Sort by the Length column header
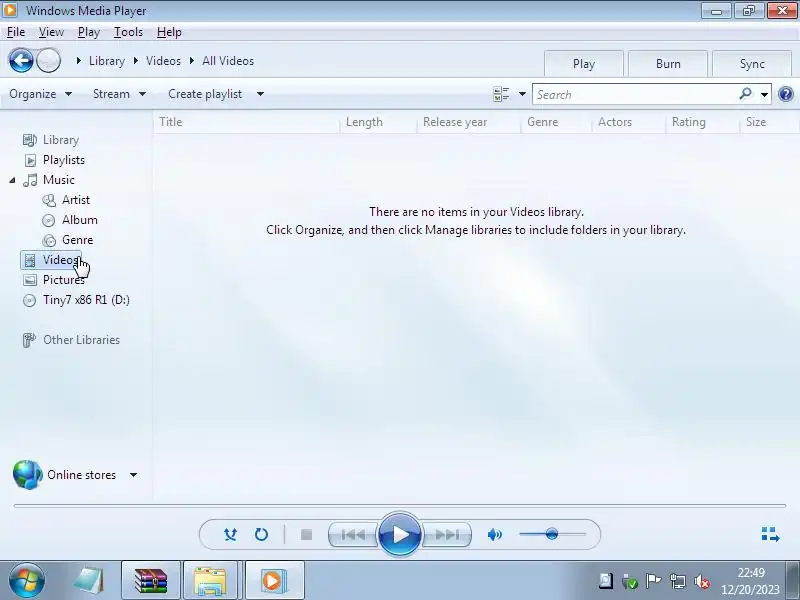Viewport: 800px width, 600px height. 378,122
